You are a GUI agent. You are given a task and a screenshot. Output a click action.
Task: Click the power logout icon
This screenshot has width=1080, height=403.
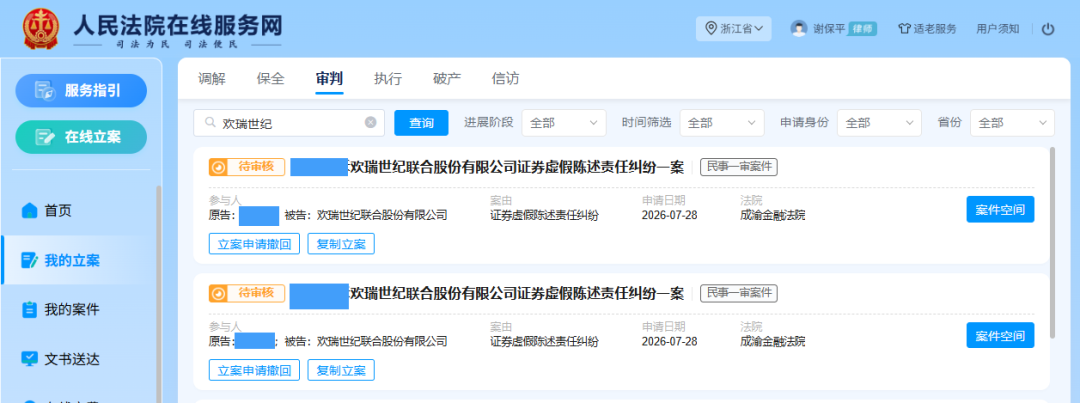point(1048,29)
